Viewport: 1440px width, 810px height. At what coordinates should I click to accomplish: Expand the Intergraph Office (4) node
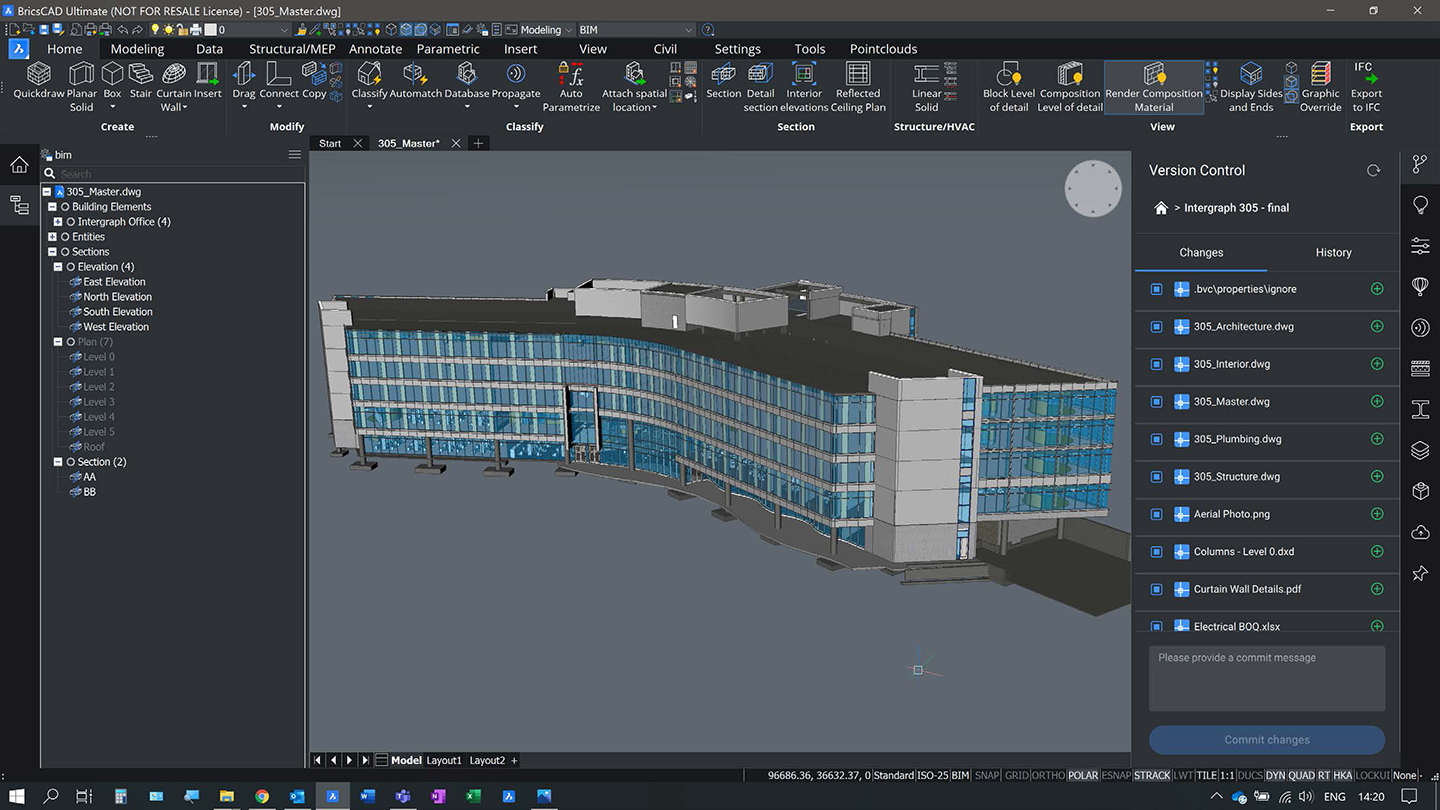click(58, 222)
